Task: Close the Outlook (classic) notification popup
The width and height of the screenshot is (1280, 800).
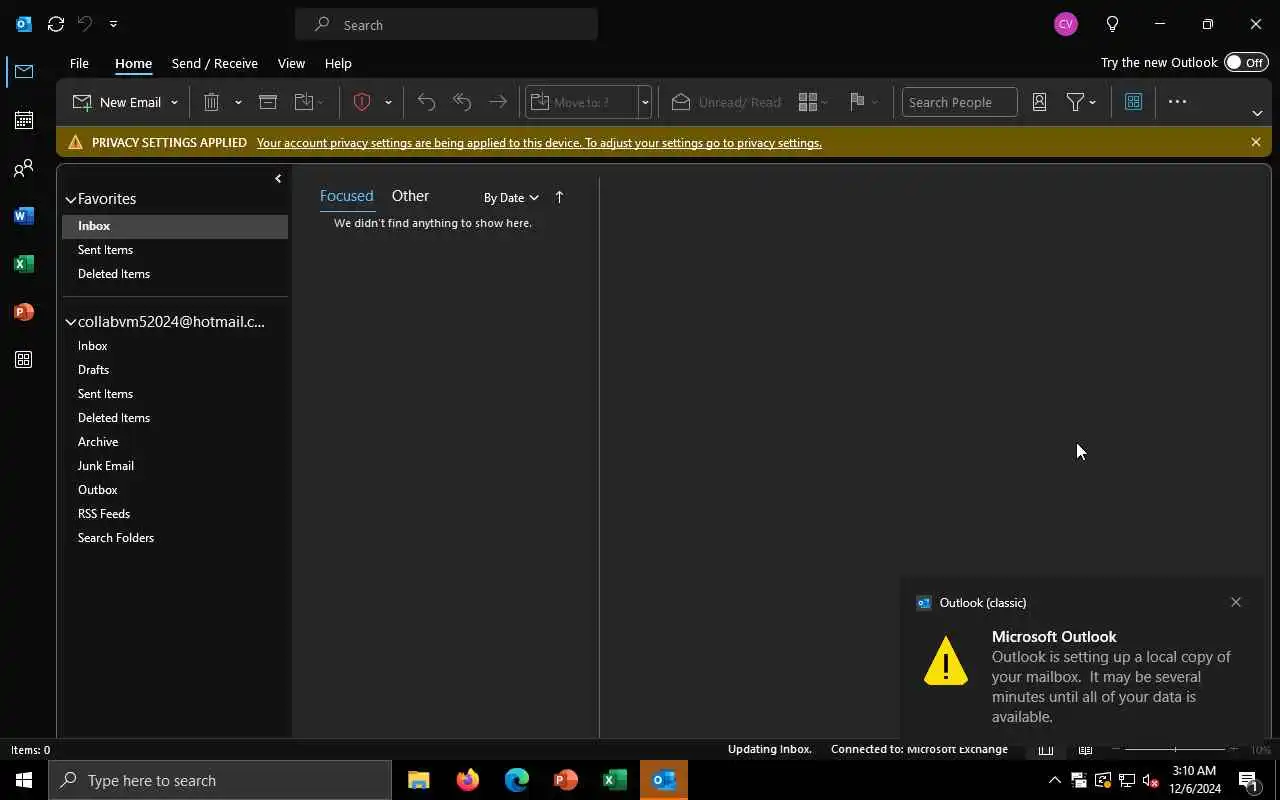Action: pos(1236,602)
